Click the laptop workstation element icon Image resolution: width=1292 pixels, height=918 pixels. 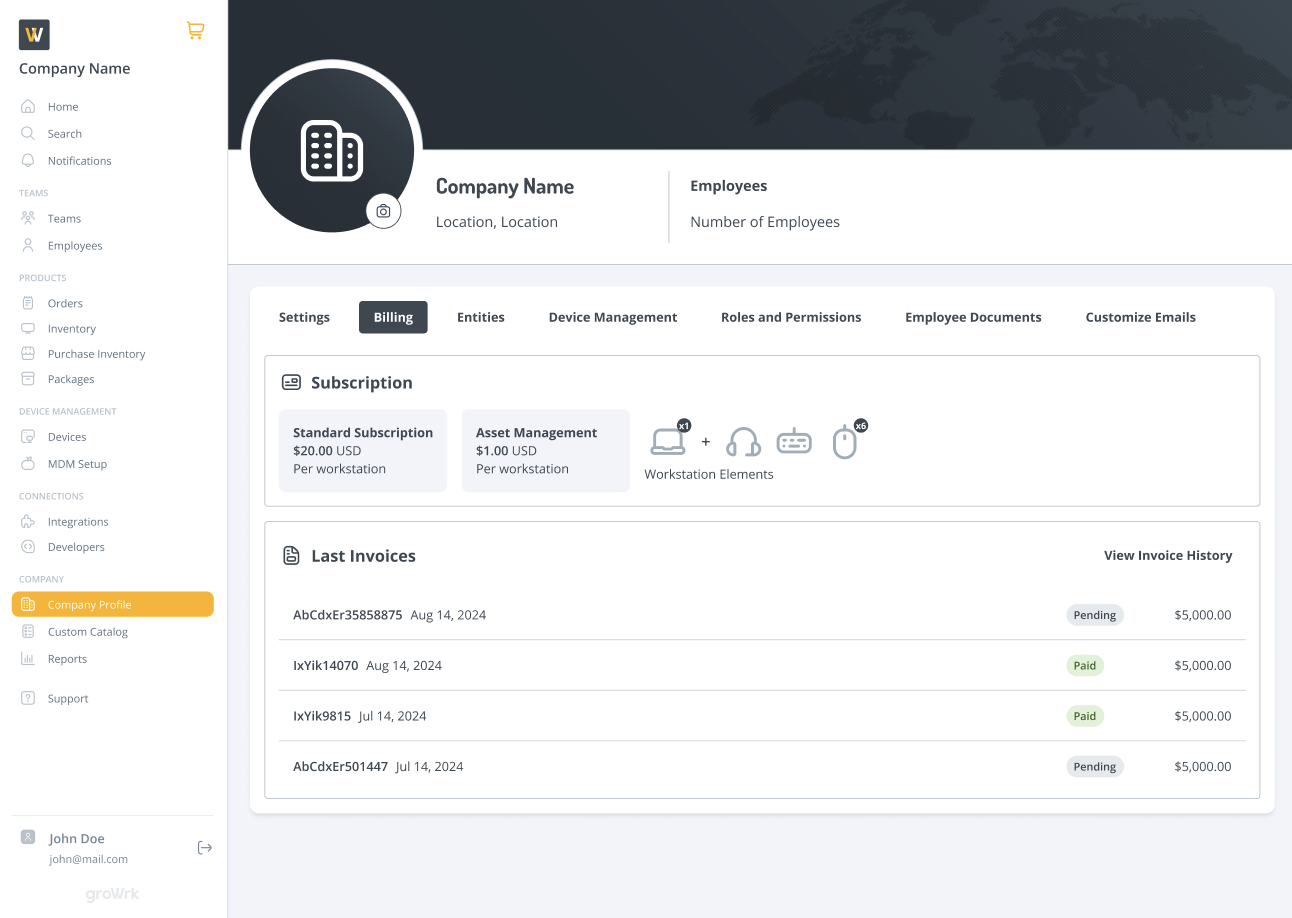point(668,441)
